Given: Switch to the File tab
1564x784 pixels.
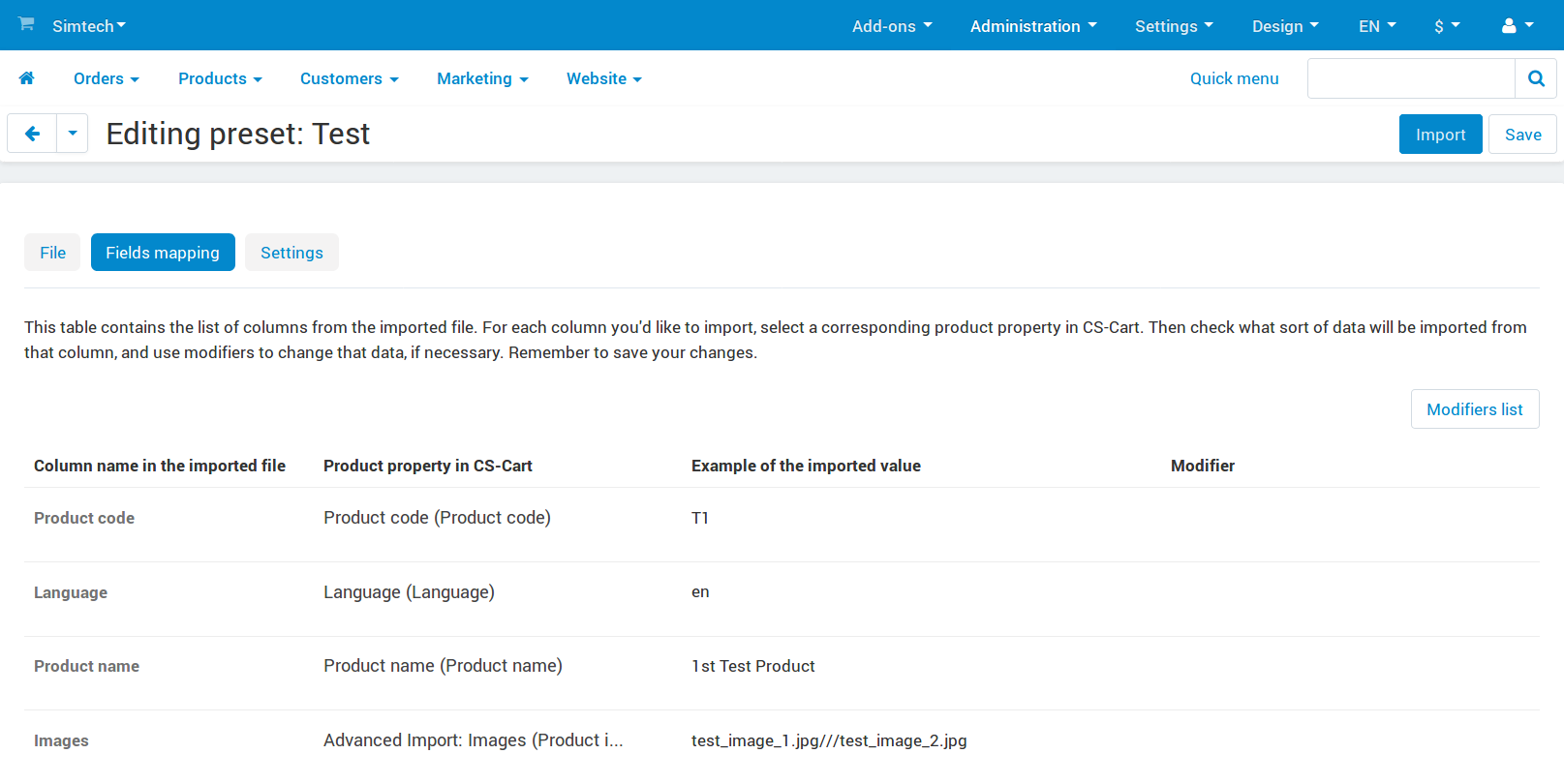Looking at the screenshot, I should pos(52,253).
